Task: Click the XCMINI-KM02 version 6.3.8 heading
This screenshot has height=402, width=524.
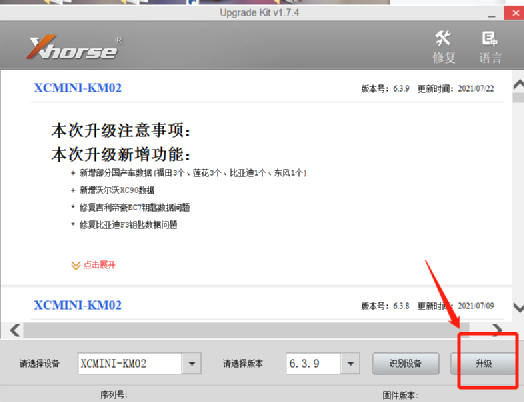Action: (x=78, y=305)
